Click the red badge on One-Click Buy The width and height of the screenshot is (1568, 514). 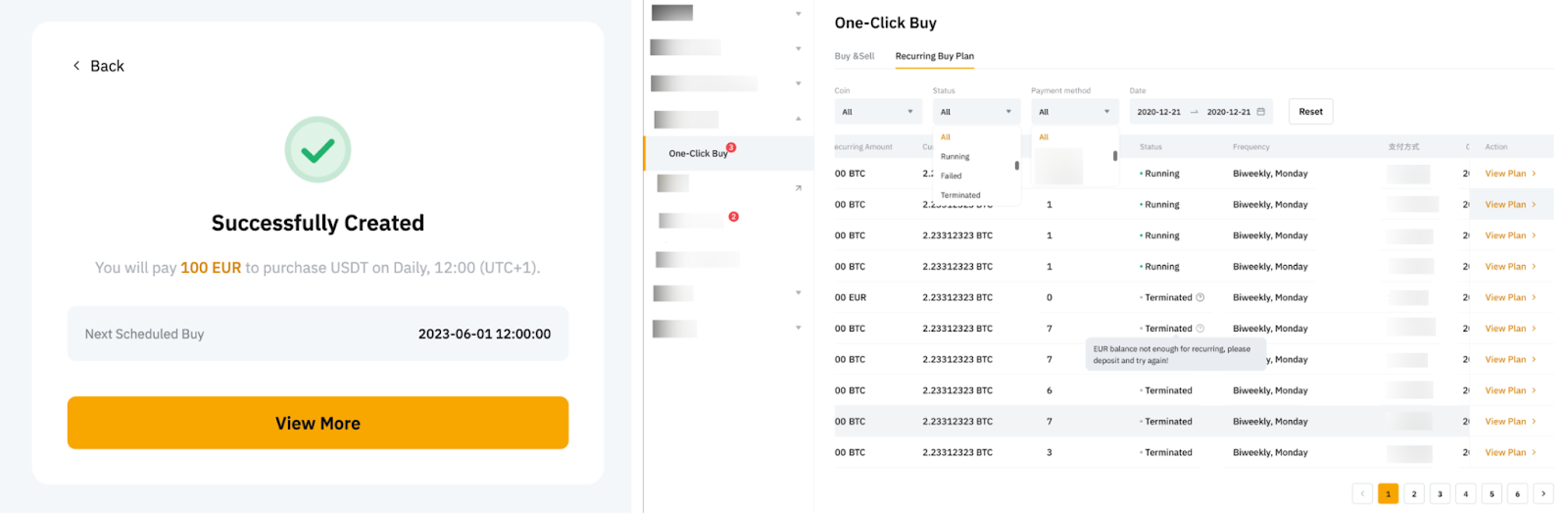click(x=731, y=148)
